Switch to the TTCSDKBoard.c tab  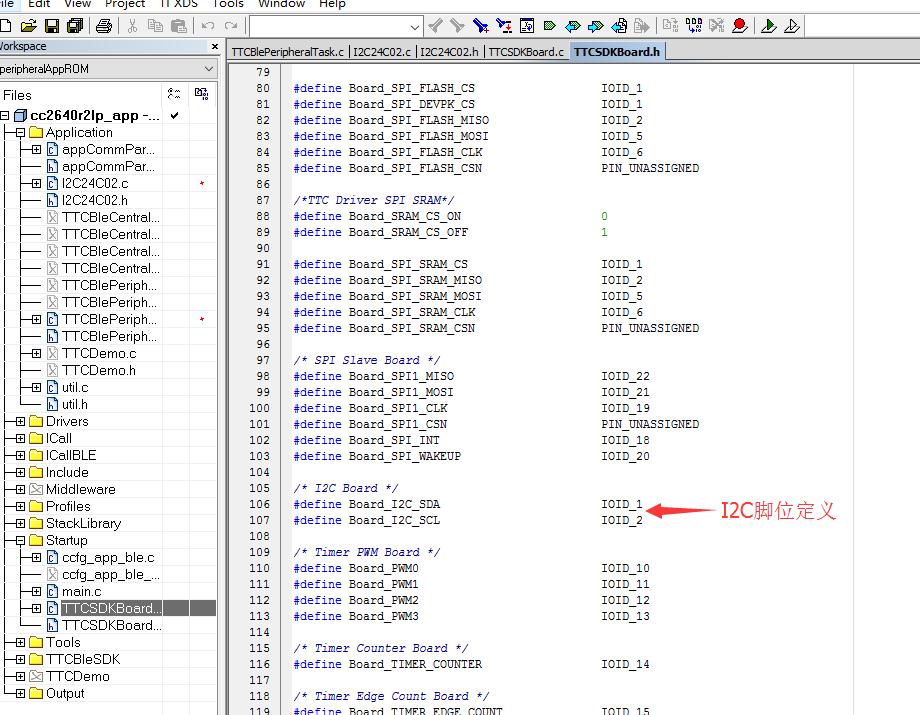[x=526, y=52]
